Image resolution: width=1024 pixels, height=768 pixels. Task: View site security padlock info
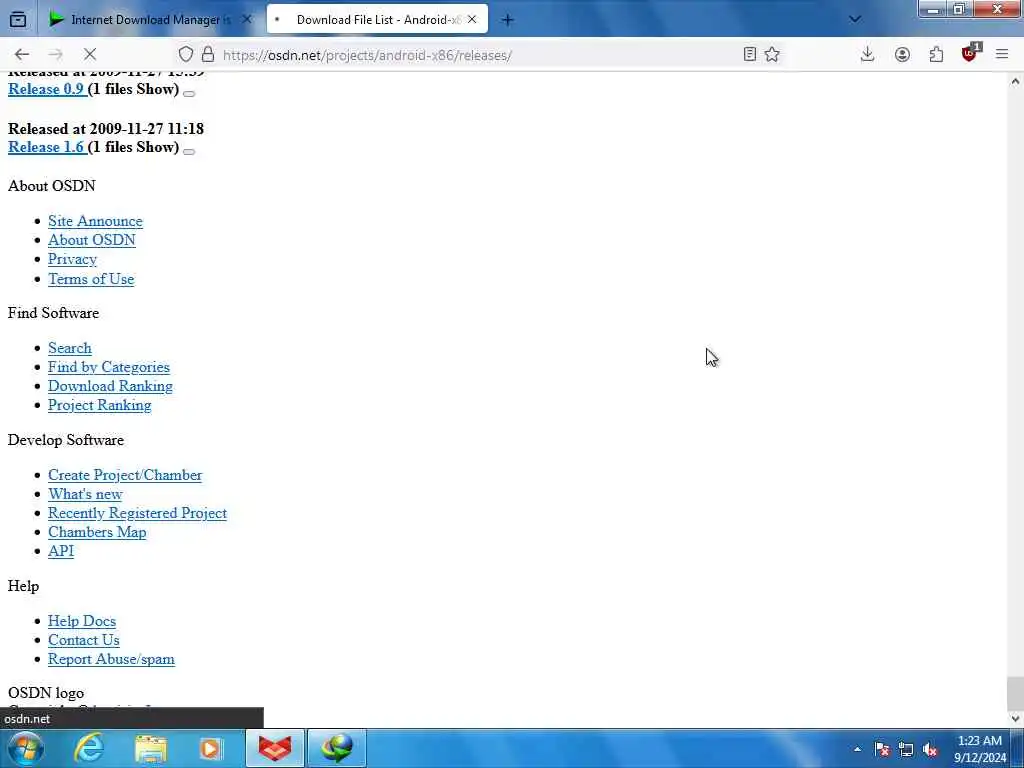coord(208,54)
